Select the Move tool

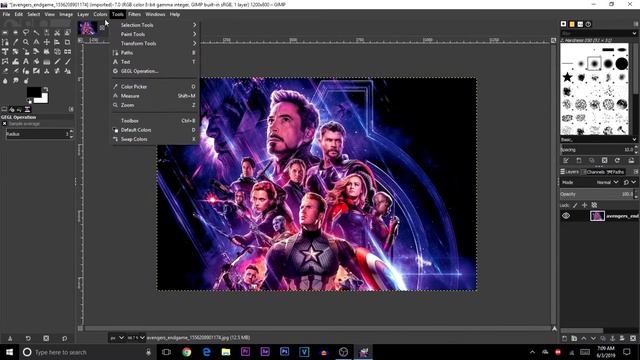(47, 42)
